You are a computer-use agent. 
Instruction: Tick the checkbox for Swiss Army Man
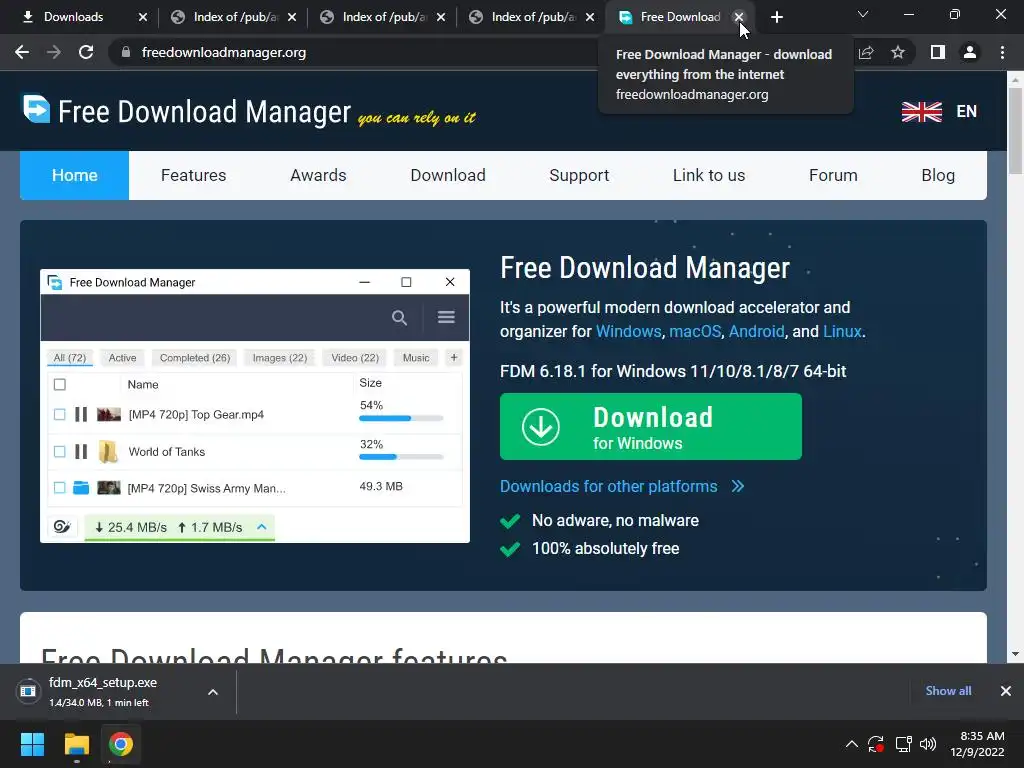[59, 488]
